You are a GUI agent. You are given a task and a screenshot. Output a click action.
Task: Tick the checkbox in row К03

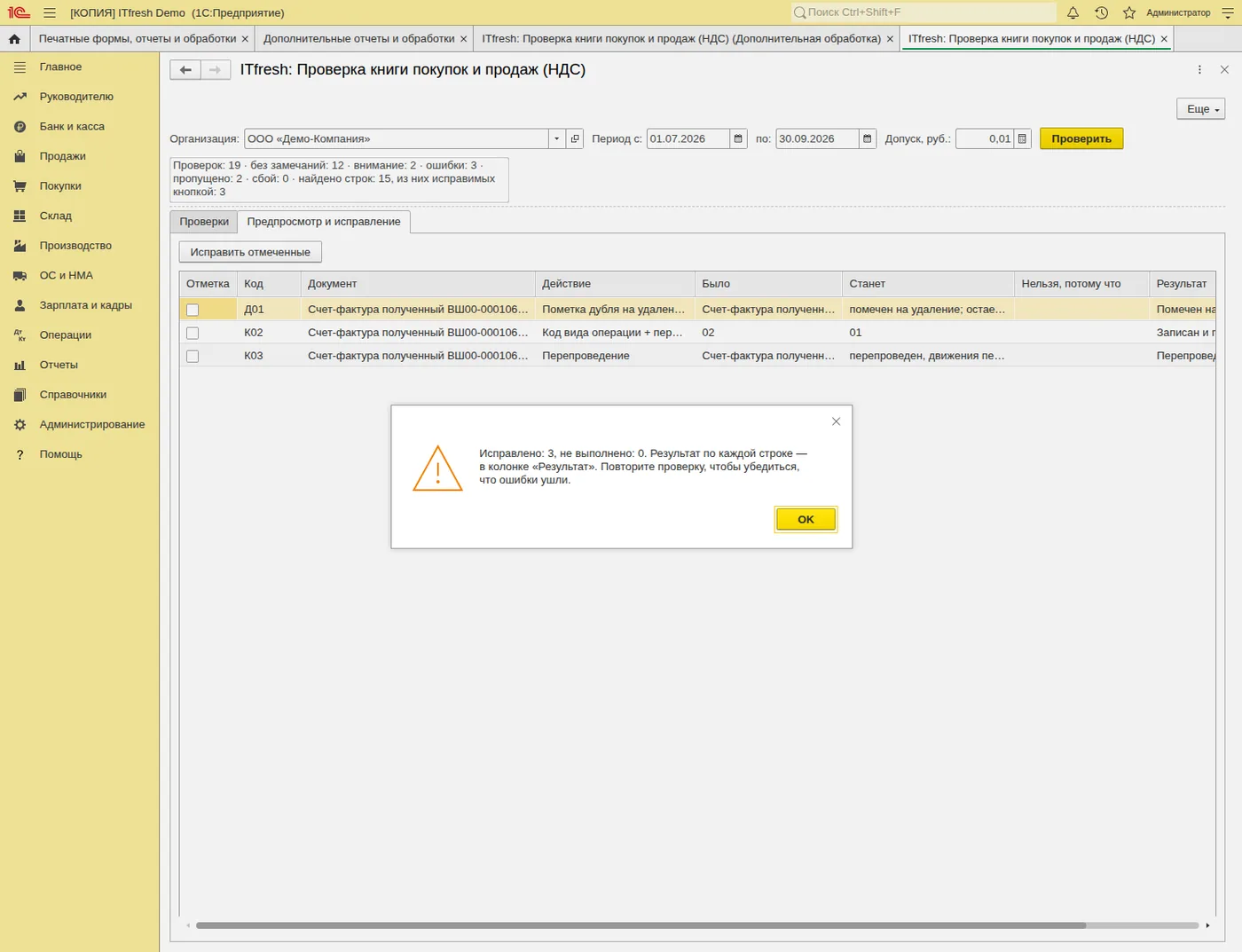coord(193,356)
